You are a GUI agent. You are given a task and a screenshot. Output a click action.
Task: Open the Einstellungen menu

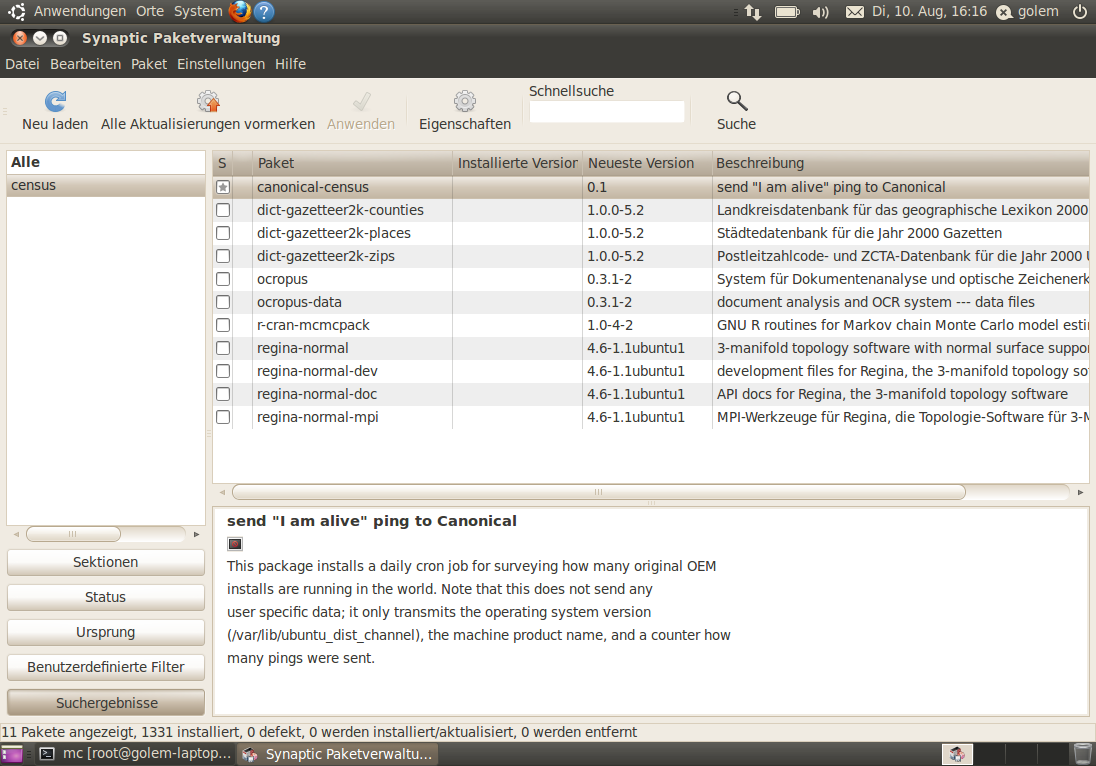tap(221, 64)
